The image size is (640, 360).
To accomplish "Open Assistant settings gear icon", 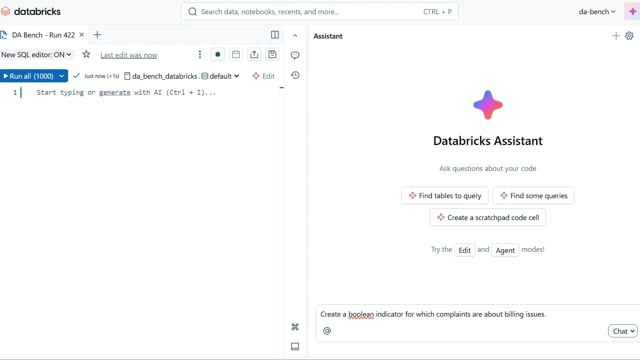I will tap(629, 36).
